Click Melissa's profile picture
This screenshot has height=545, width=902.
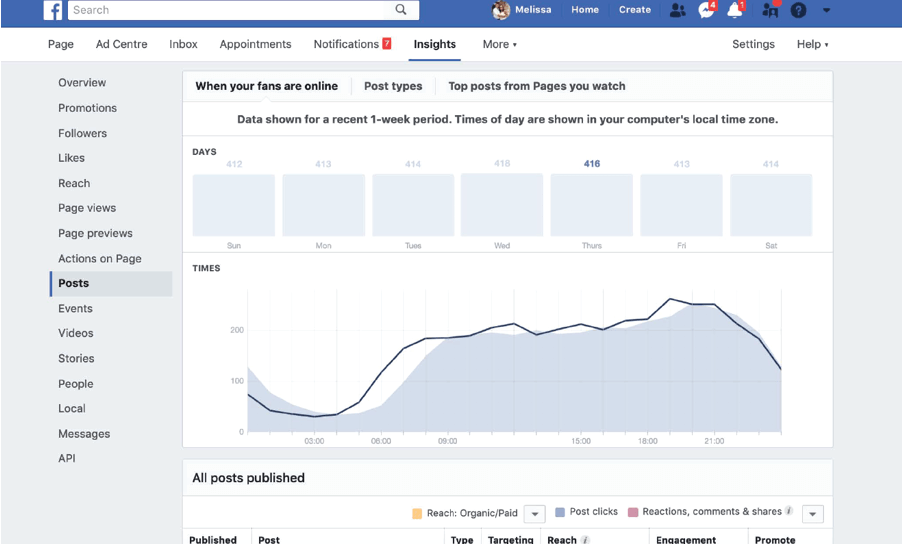501,10
